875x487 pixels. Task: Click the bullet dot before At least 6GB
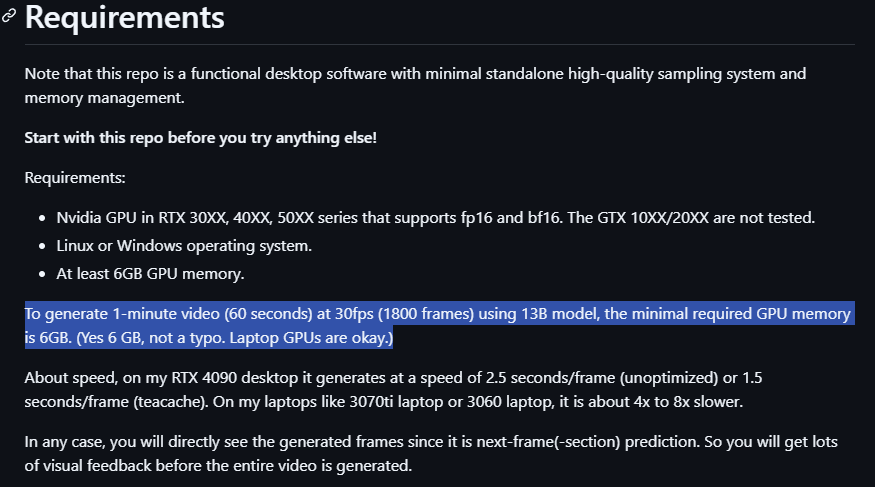pos(42,274)
